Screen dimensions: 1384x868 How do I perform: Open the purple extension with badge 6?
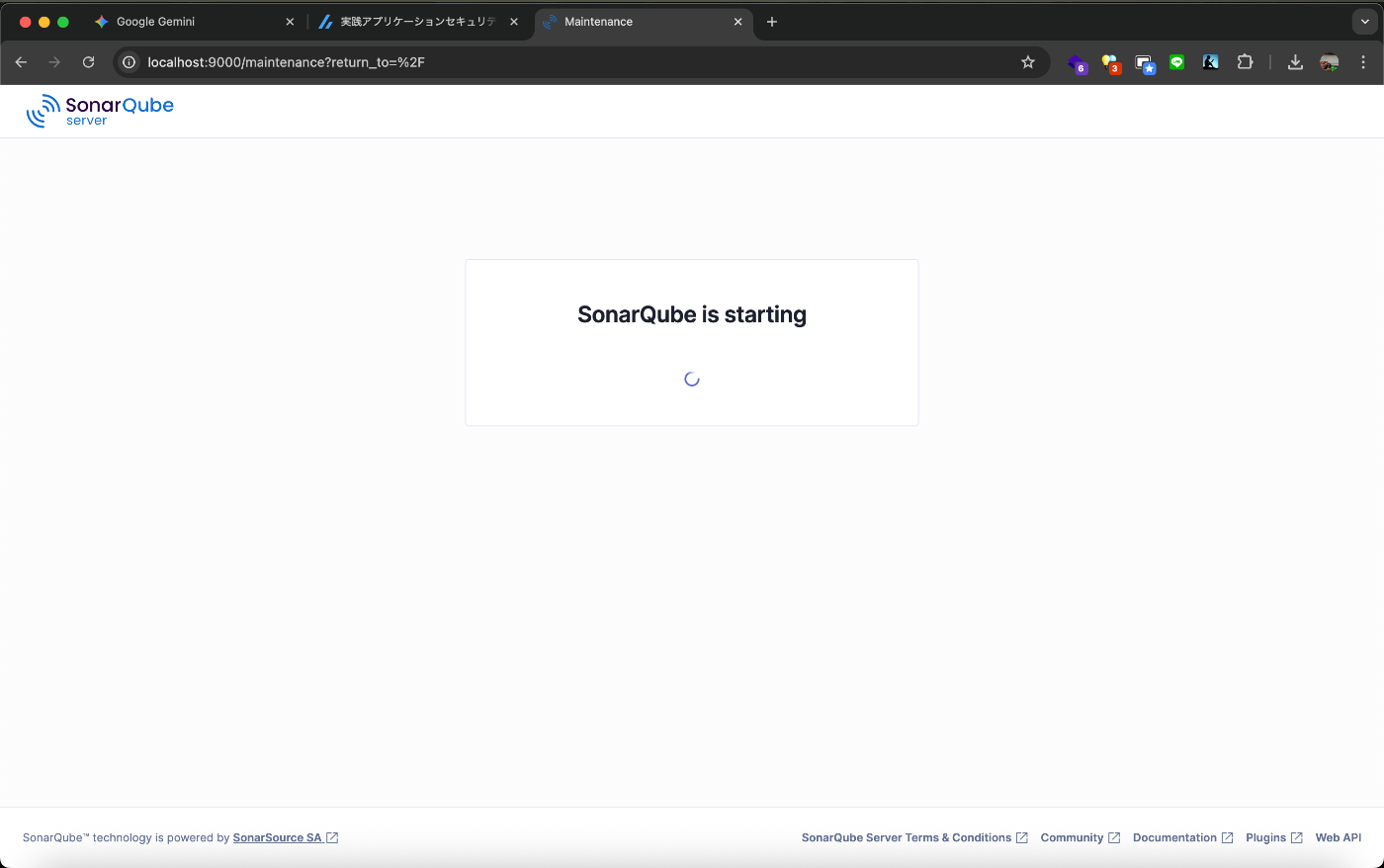coord(1078,63)
